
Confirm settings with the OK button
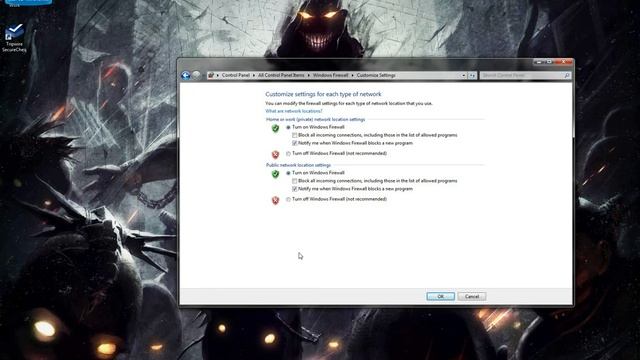coord(440,296)
